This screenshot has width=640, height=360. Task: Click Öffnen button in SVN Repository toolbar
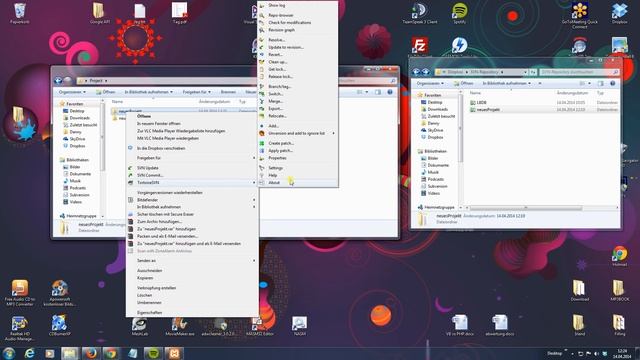point(464,83)
